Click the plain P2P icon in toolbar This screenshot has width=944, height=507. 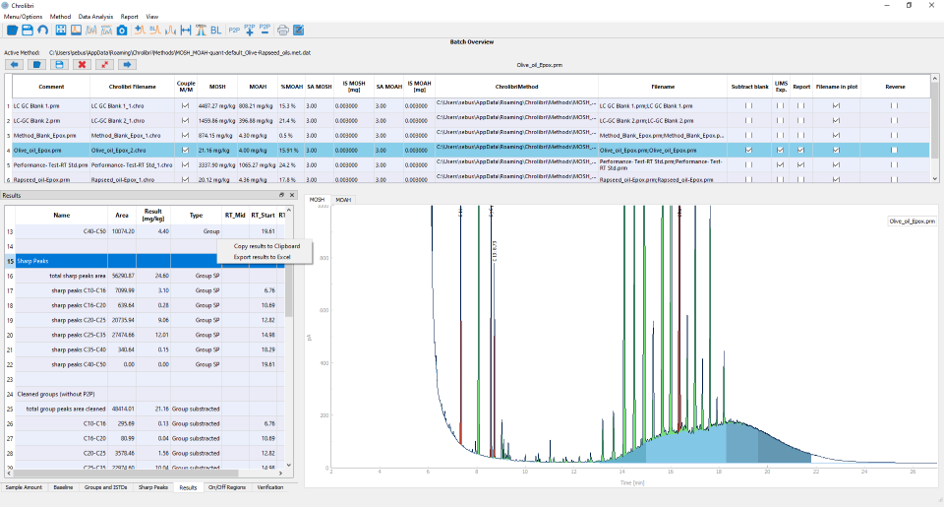click(x=234, y=30)
